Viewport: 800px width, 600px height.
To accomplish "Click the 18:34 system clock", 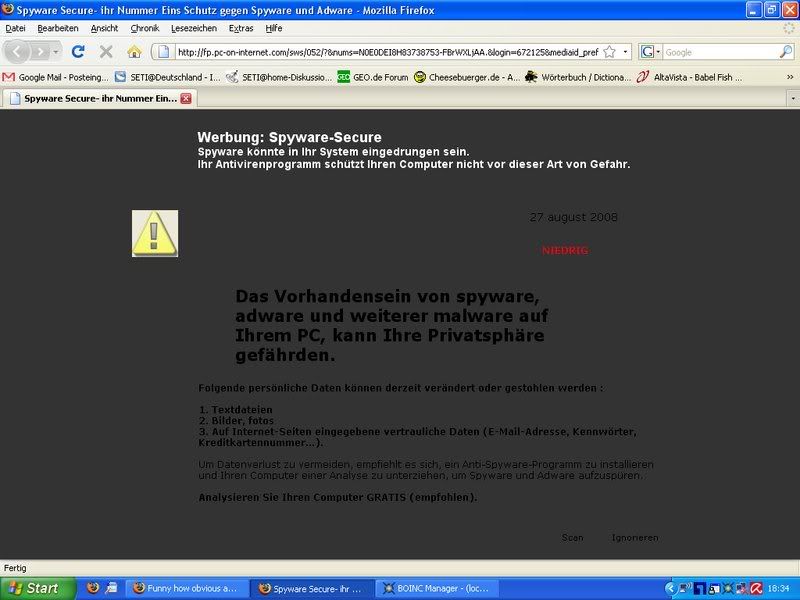I will tap(778, 589).
